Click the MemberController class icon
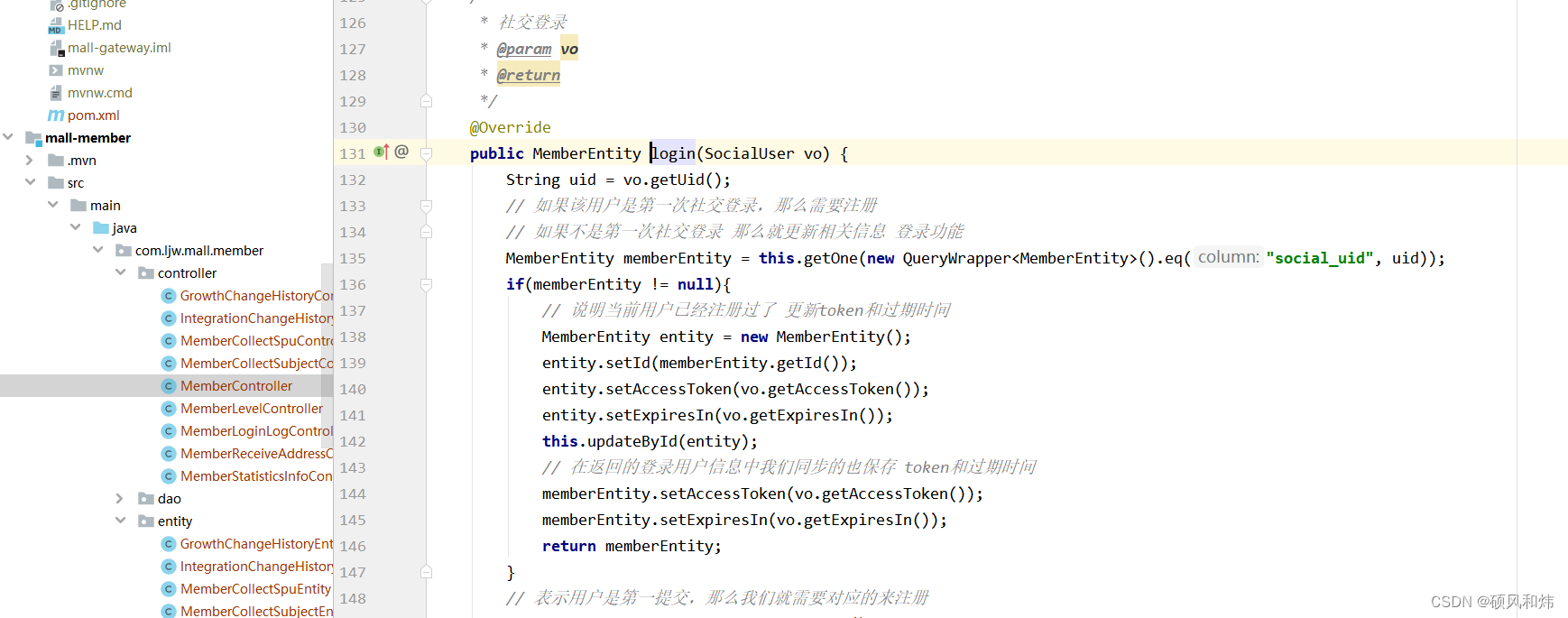Viewport: 1568px width, 618px height. coord(169,386)
